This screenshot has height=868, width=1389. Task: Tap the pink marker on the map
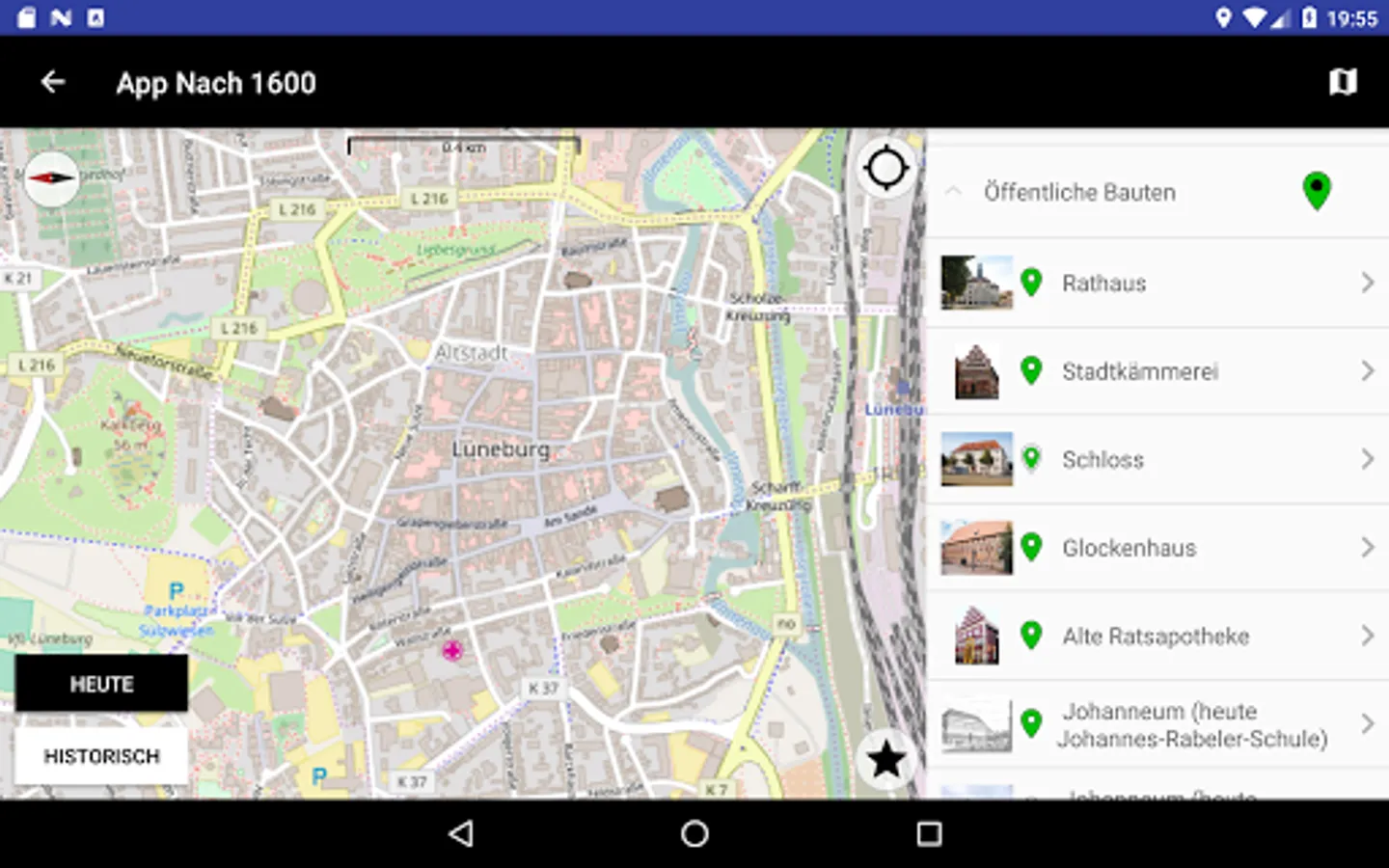(x=451, y=651)
